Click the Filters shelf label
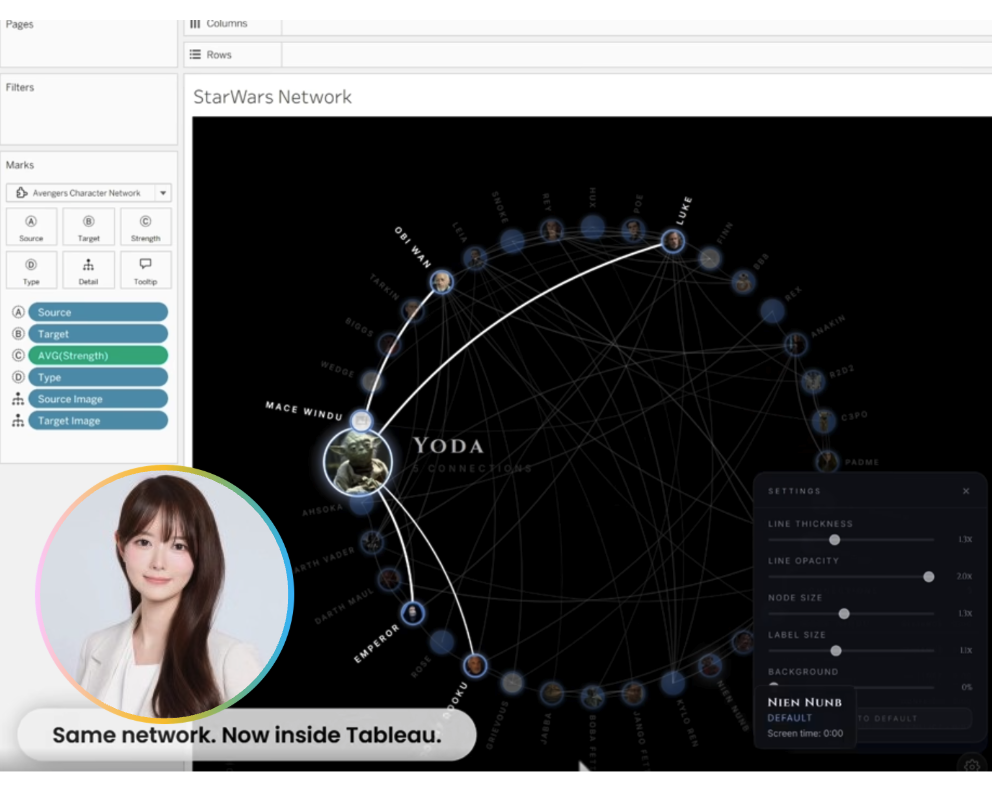This screenshot has height=792, width=992. (x=20, y=87)
